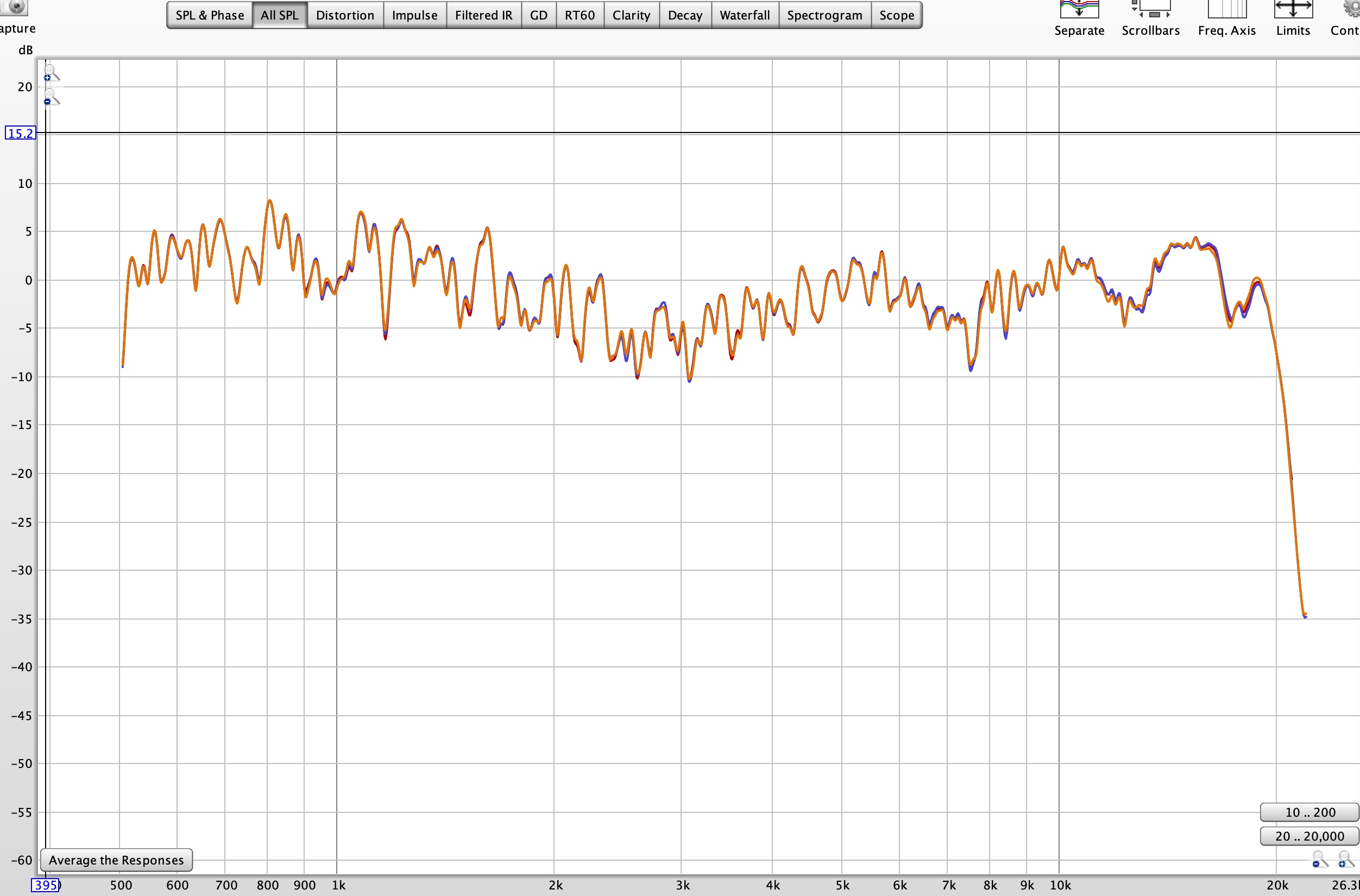Click the 15.2 dB cursor value box
The height and width of the screenshot is (896, 1360).
point(20,133)
